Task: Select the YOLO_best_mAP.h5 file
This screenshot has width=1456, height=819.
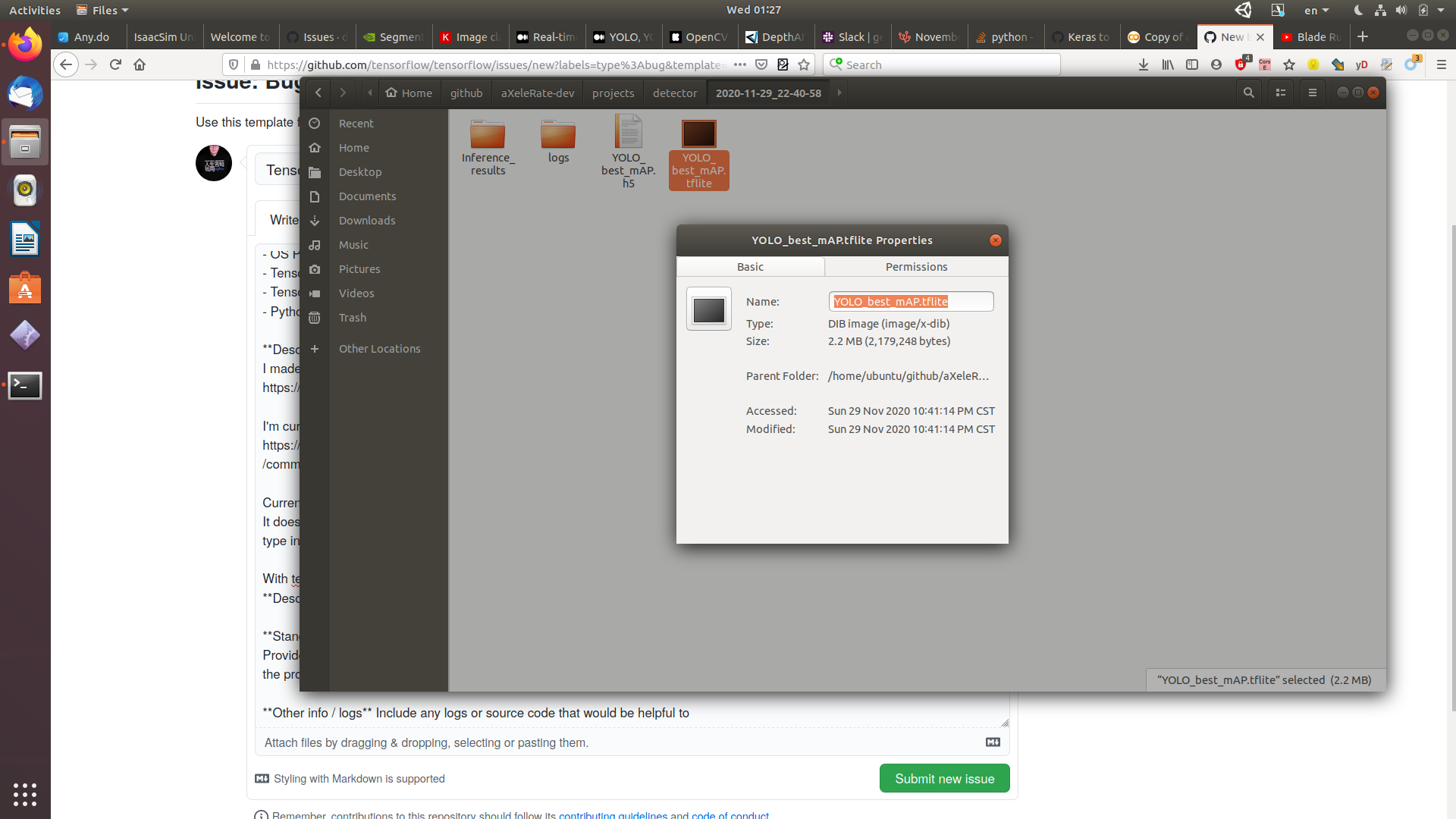Action: 628,150
